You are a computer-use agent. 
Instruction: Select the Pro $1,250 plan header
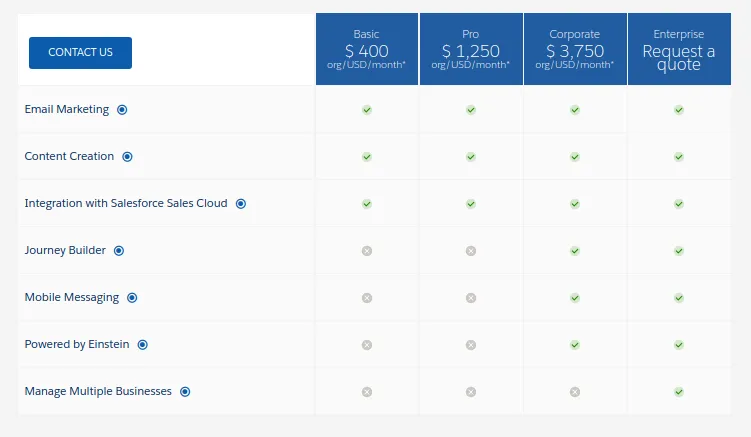tap(471, 49)
